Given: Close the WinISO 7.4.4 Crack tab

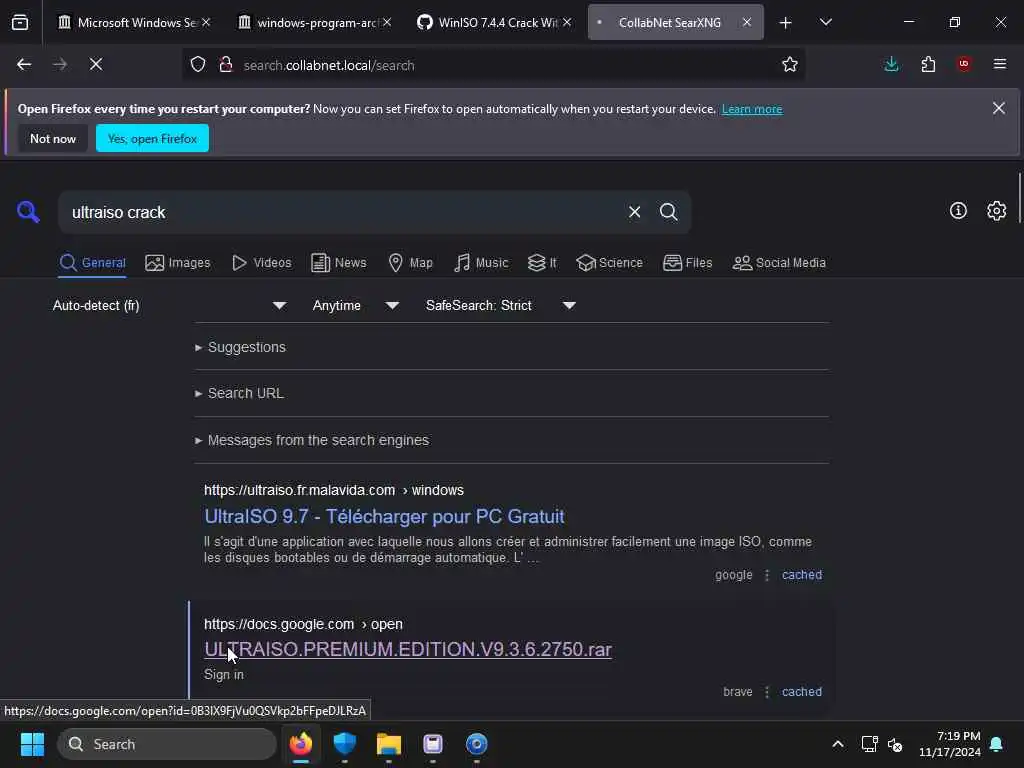Looking at the screenshot, I should pos(567,23).
